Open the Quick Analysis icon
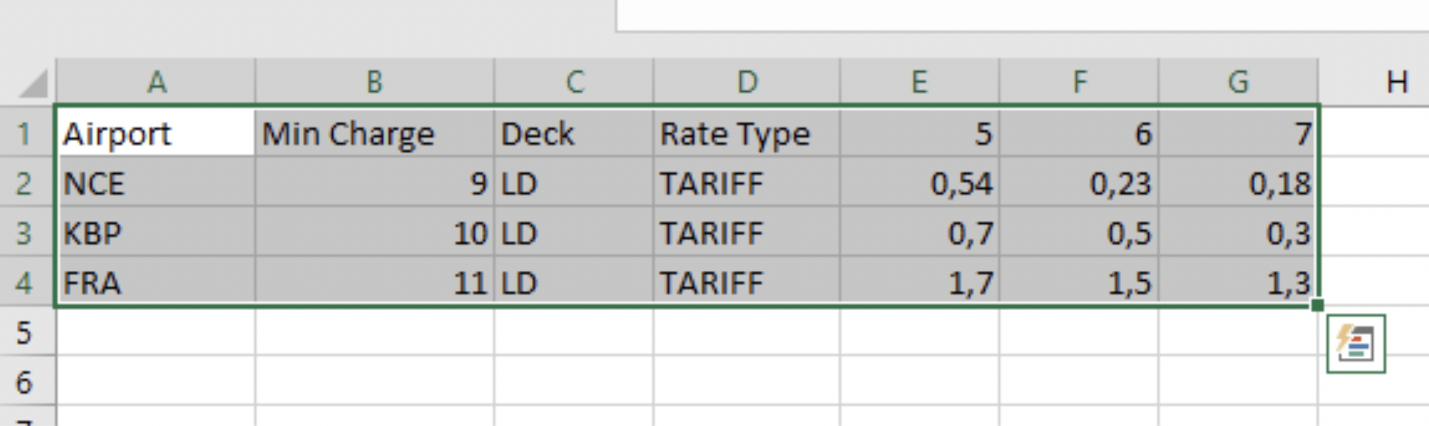 click(x=1355, y=345)
